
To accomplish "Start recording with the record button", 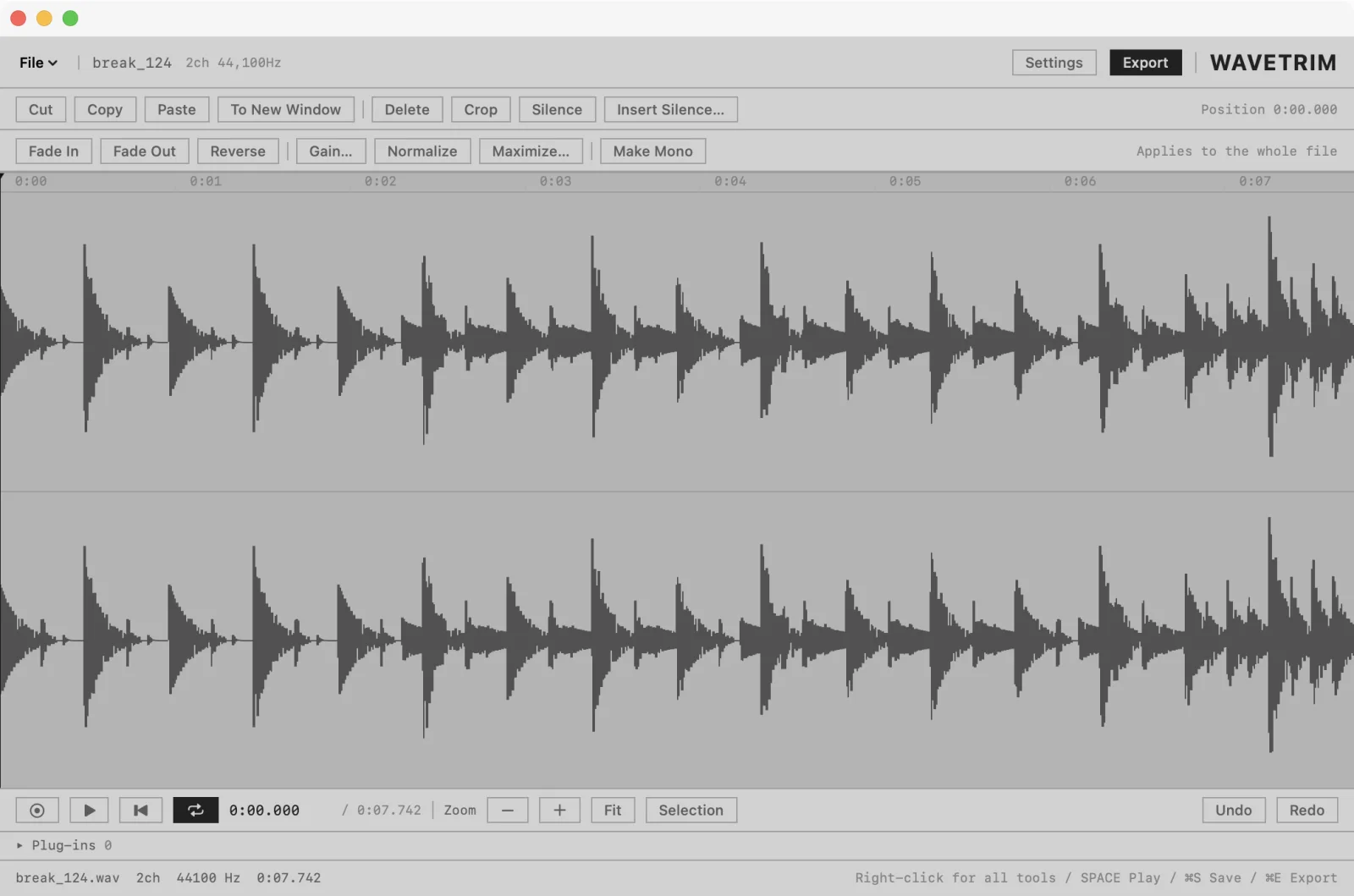I will pos(37,810).
